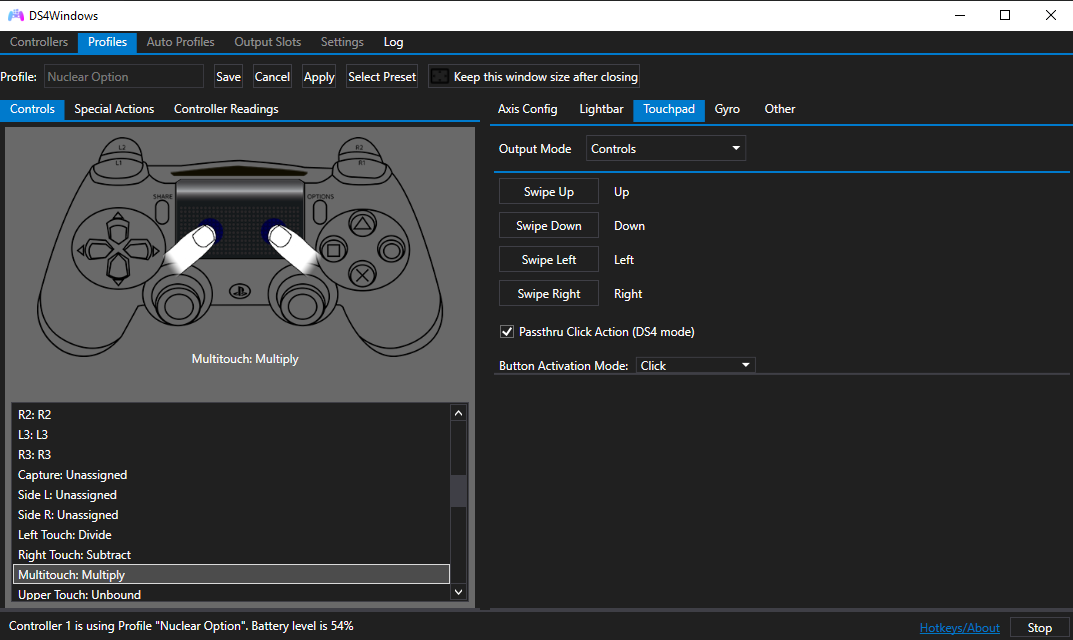
Task: Go to the Output Slots tab
Action: (268, 42)
